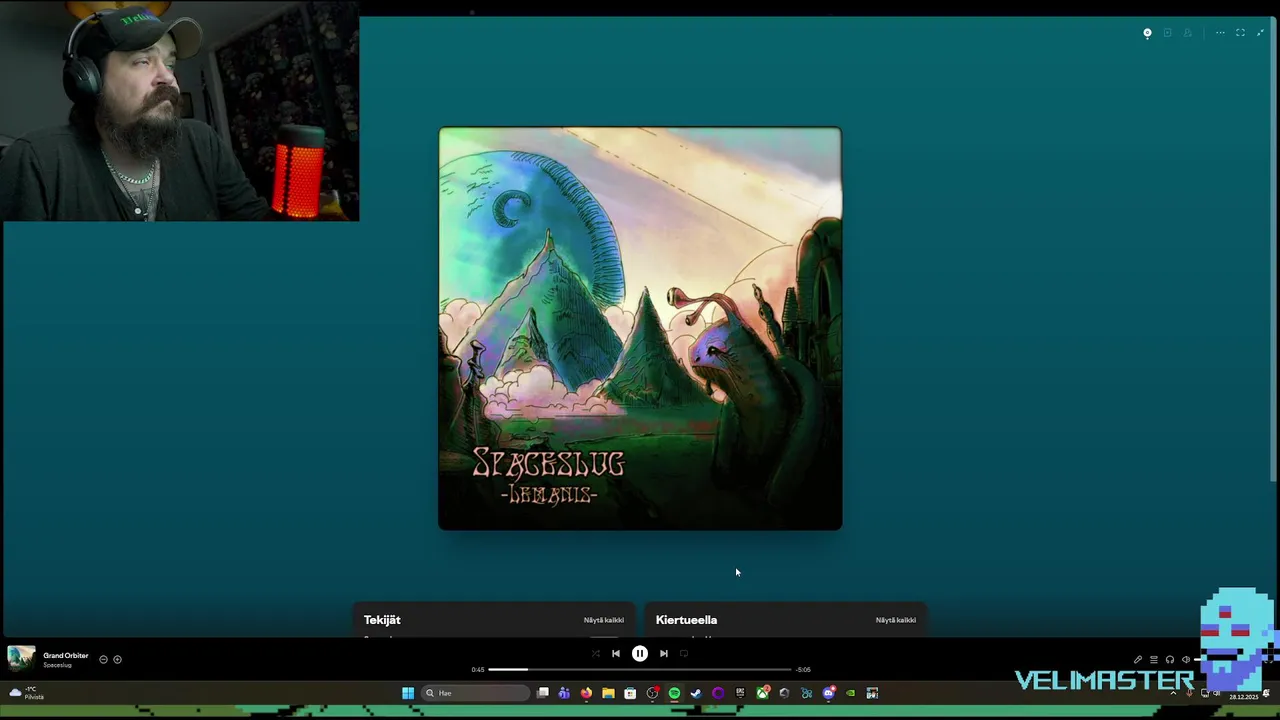Image resolution: width=1280 pixels, height=720 pixels.
Task: Open the clock showing 28.12.2025
Action: (x=1244, y=696)
